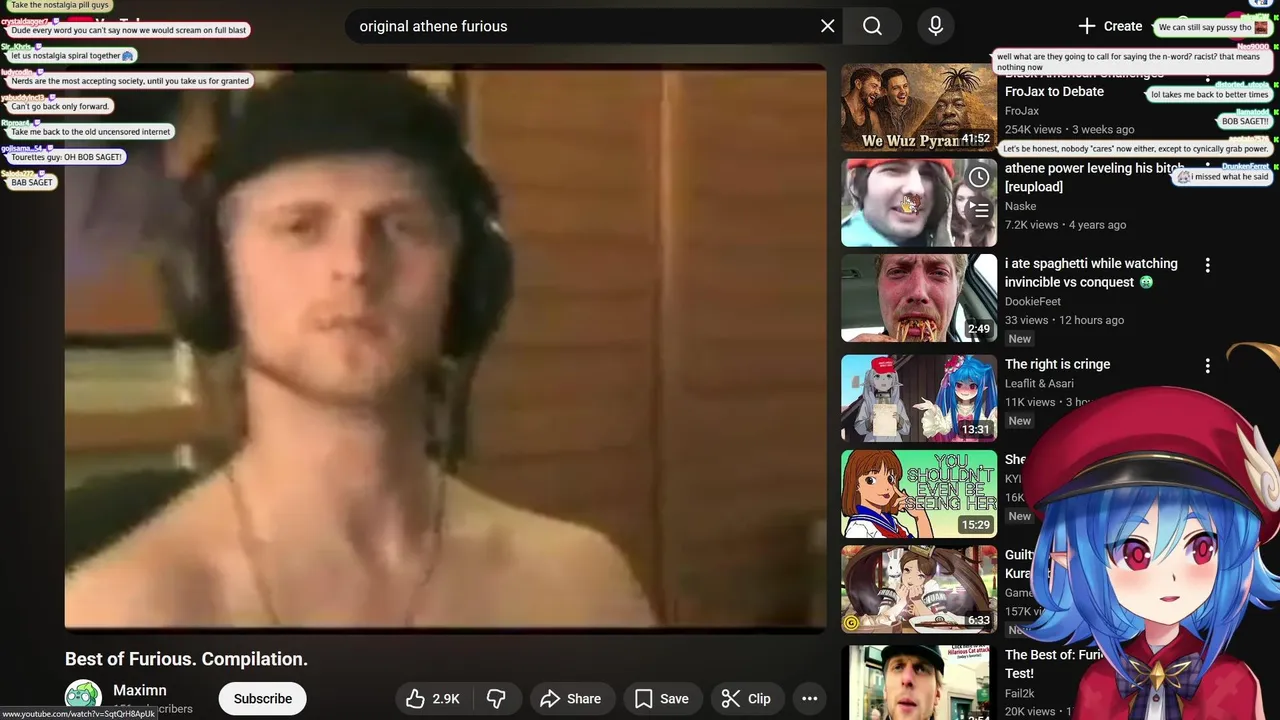
Task: Dislike the video with the thumbs down icon
Action: 496,699
